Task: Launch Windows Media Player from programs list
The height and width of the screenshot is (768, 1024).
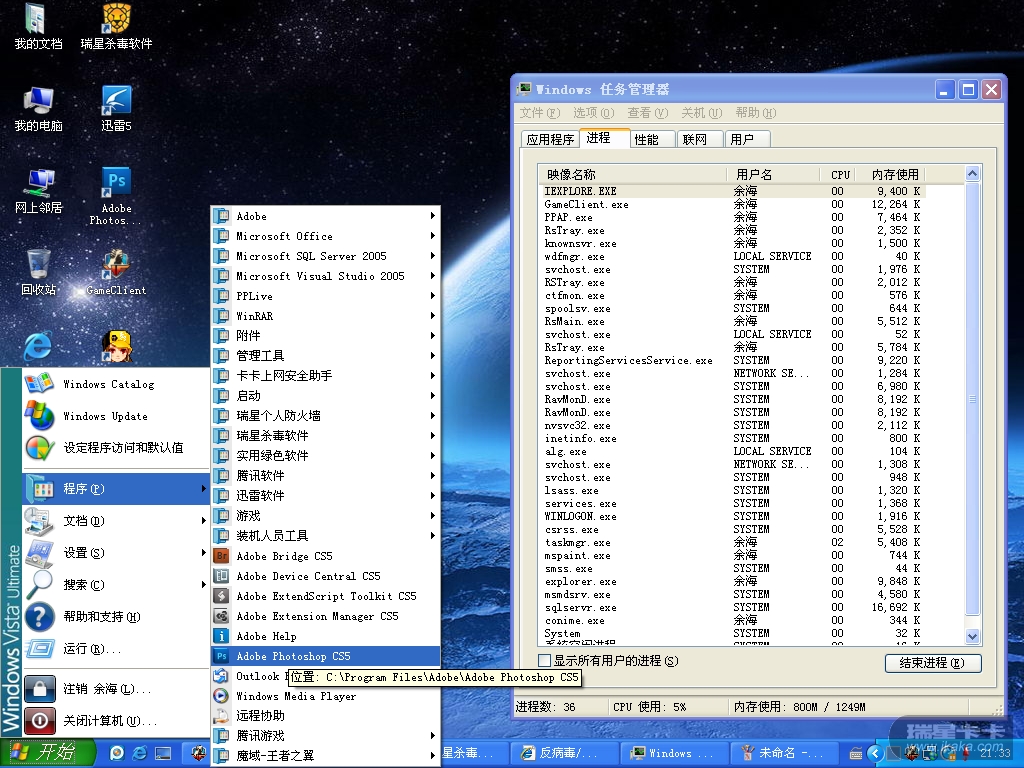Action: coord(296,696)
